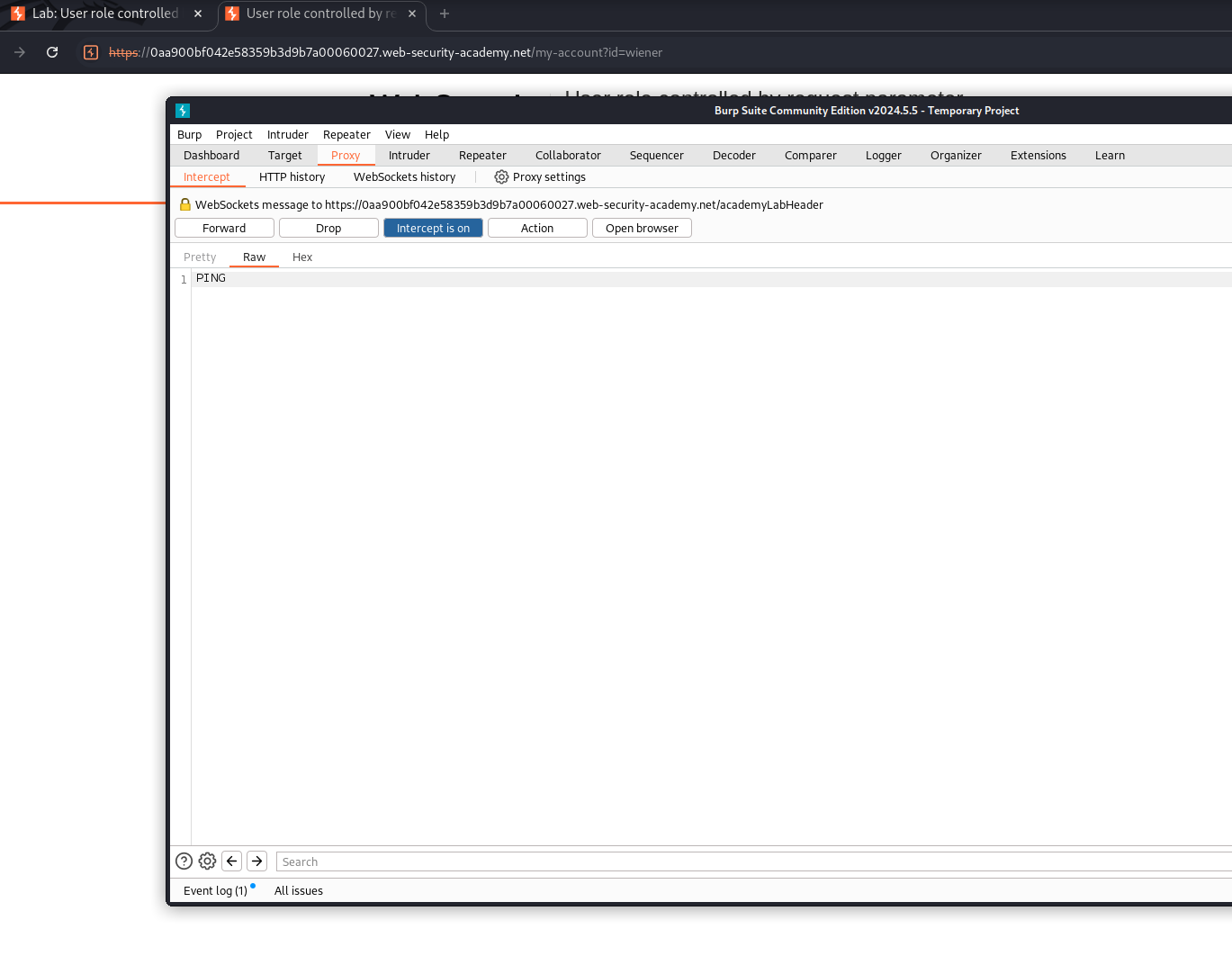Screen dimensions: 1232x956
Task: Open the View menu
Action: click(398, 135)
